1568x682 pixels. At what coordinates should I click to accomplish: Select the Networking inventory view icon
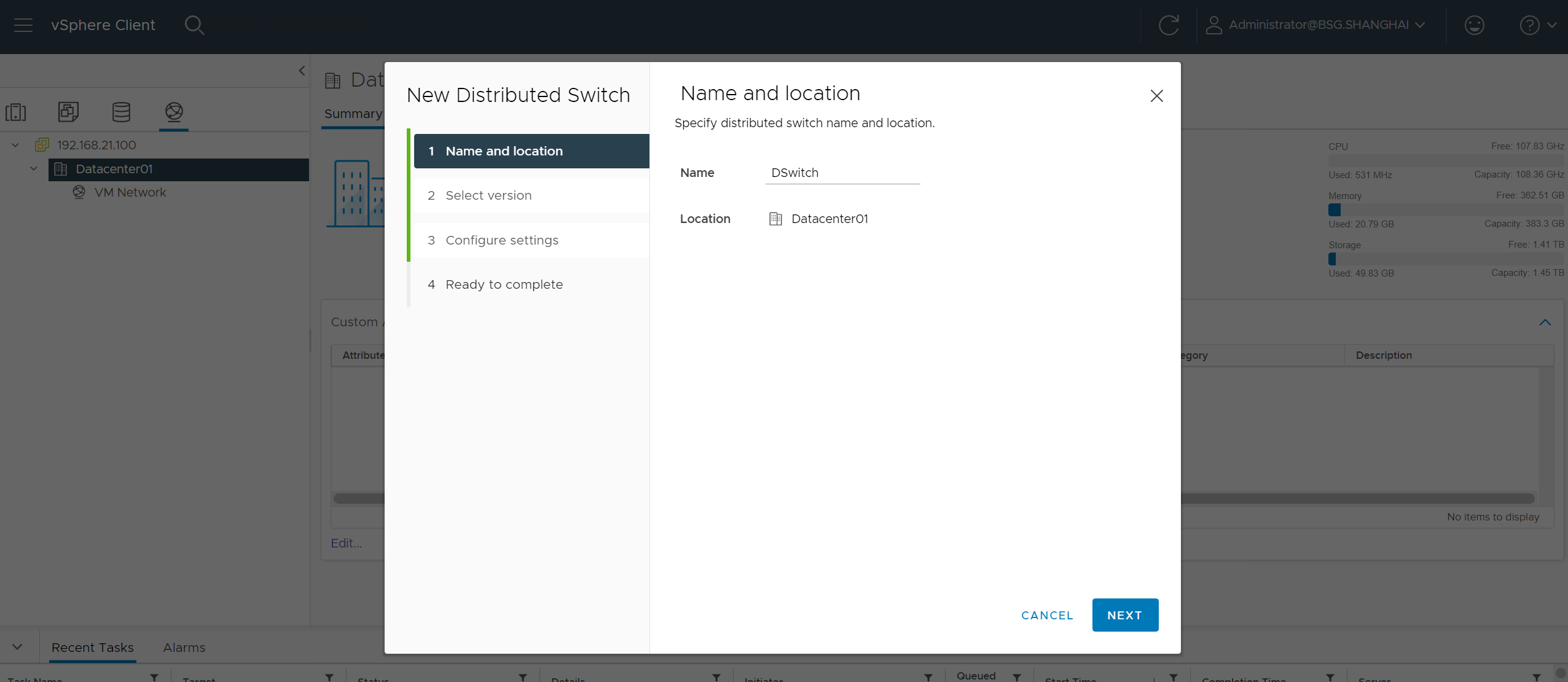(174, 112)
